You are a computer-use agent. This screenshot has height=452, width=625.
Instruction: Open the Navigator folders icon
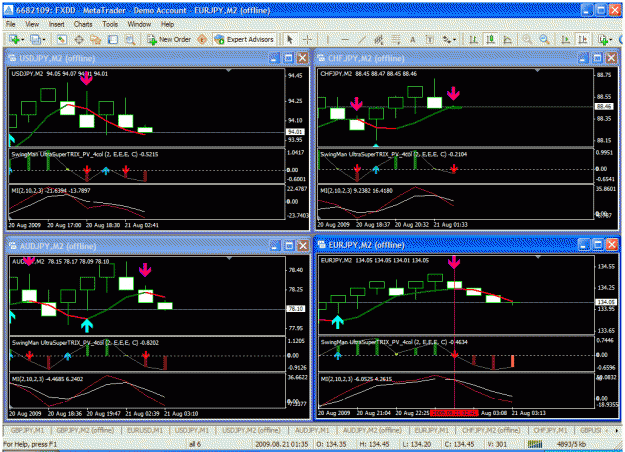pyautogui.click(x=96, y=39)
